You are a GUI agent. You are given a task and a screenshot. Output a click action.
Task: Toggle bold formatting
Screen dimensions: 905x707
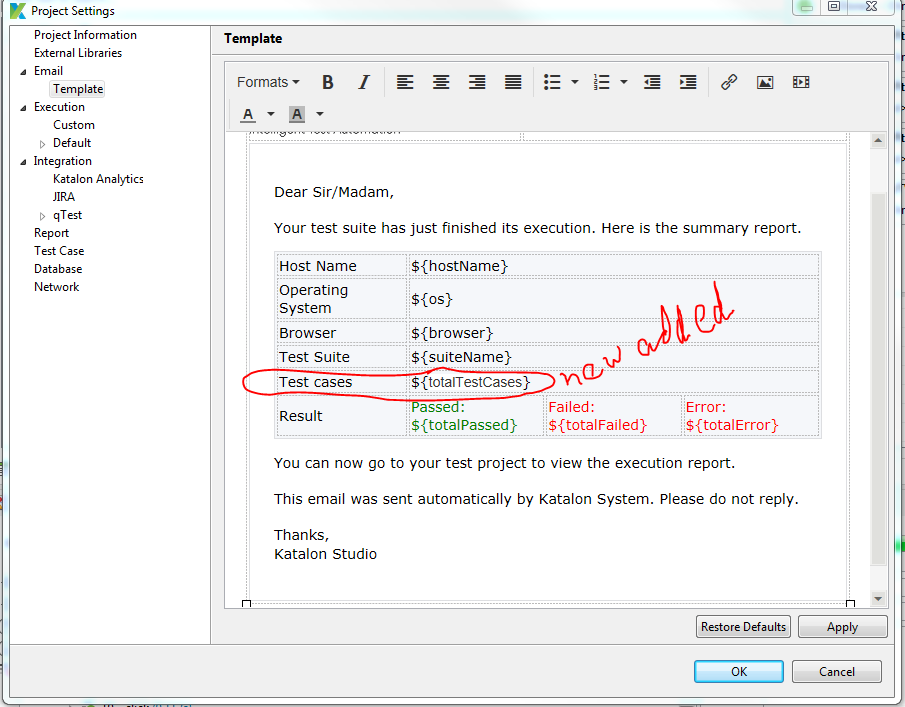pos(327,83)
